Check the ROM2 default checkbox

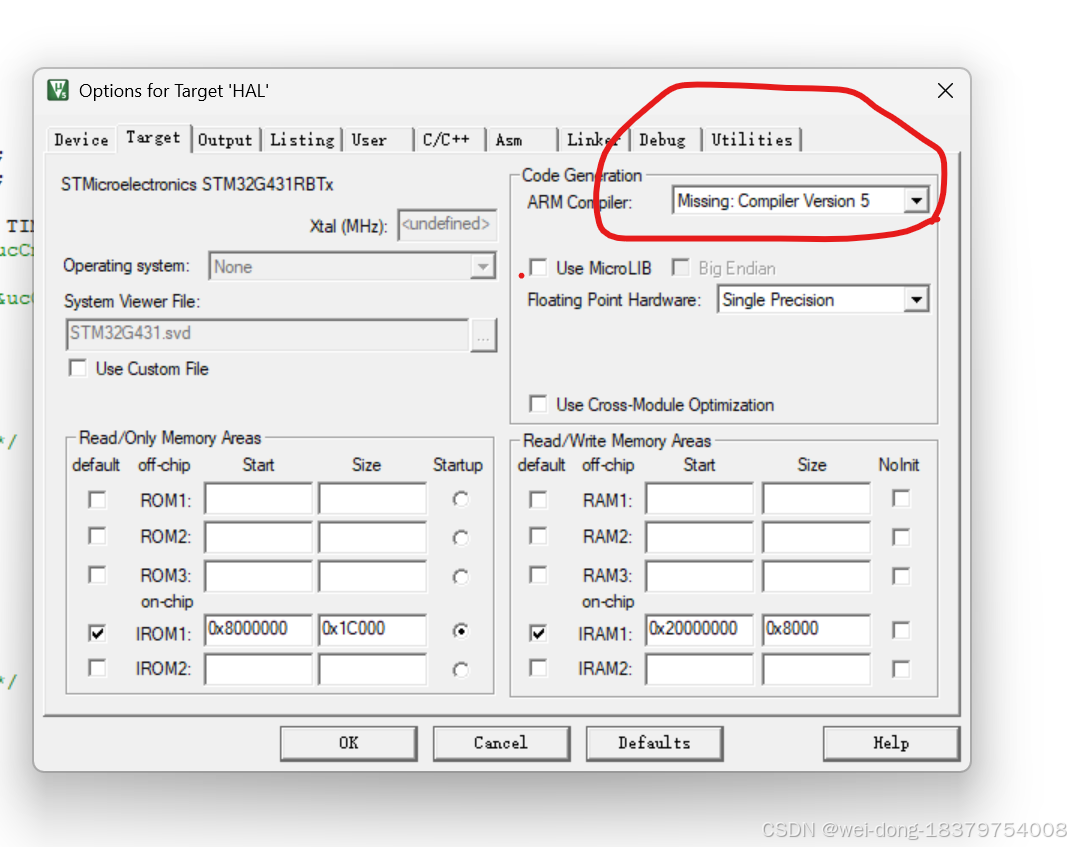[97, 535]
